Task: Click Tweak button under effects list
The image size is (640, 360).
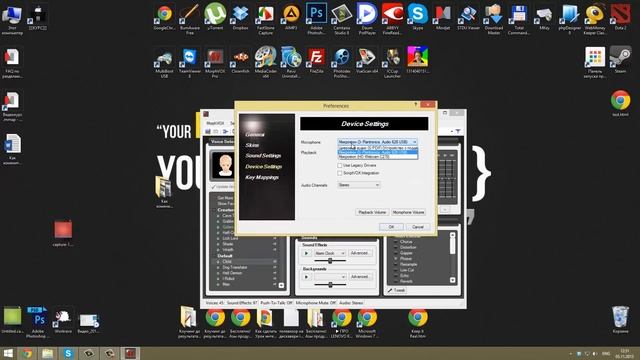Action: click(x=397, y=290)
